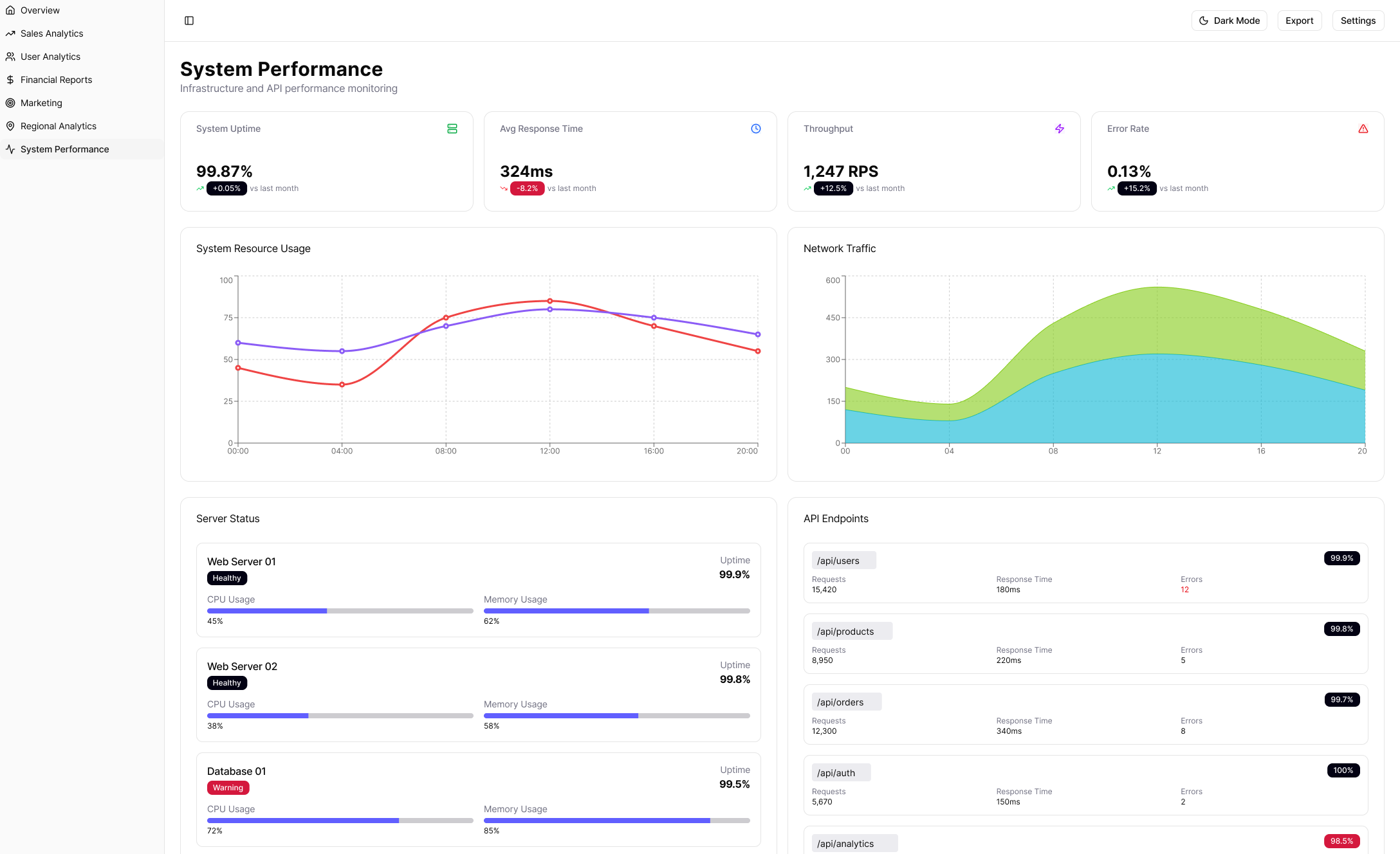Viewport: 1400px width, 854px height.
Task: Click Database 01 Memory Usage progress bar
Action: tap(616, 821)
